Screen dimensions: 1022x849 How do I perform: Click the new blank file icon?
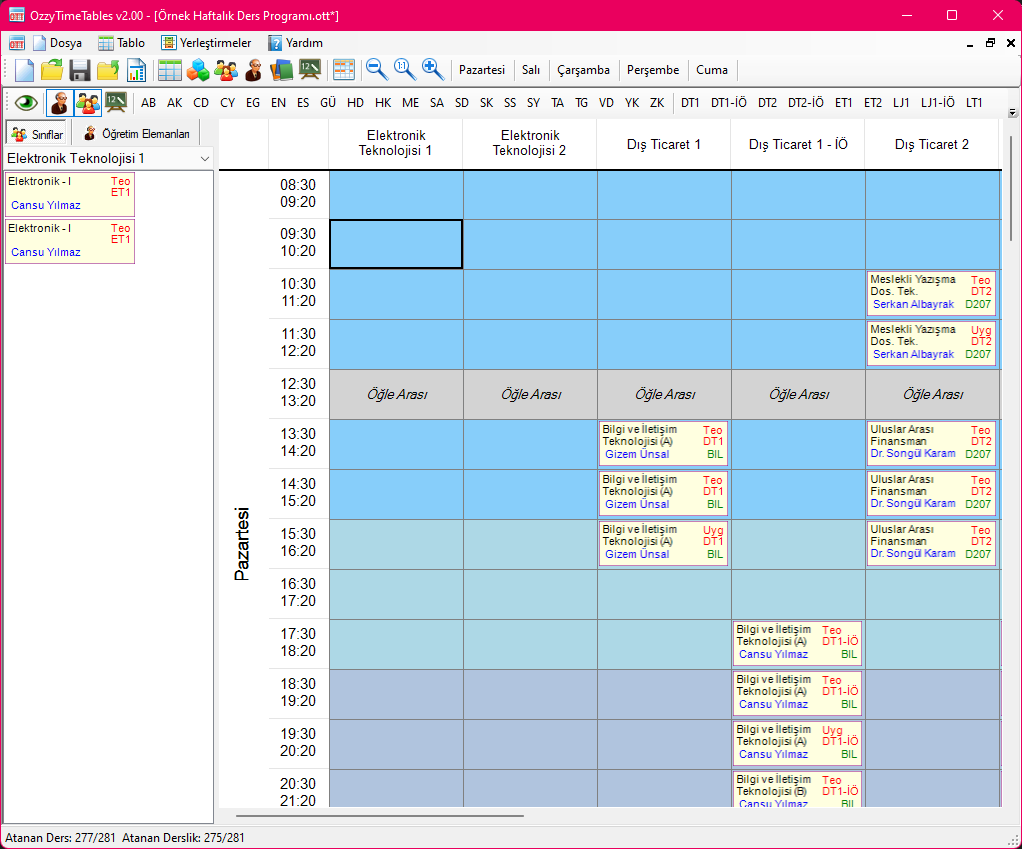[24, 70]
